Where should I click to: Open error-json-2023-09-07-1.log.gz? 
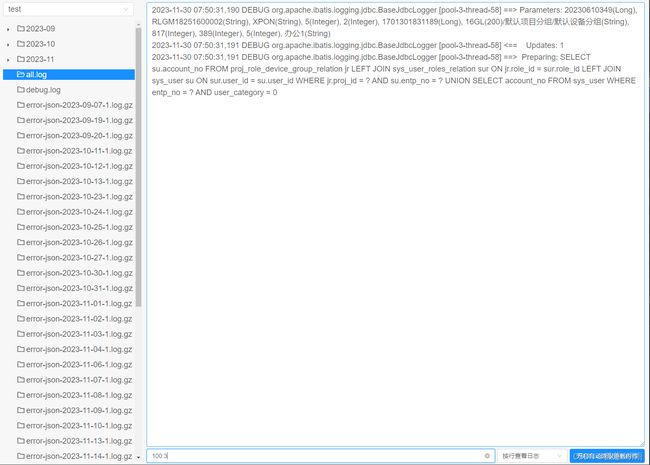tap(79, 105)
